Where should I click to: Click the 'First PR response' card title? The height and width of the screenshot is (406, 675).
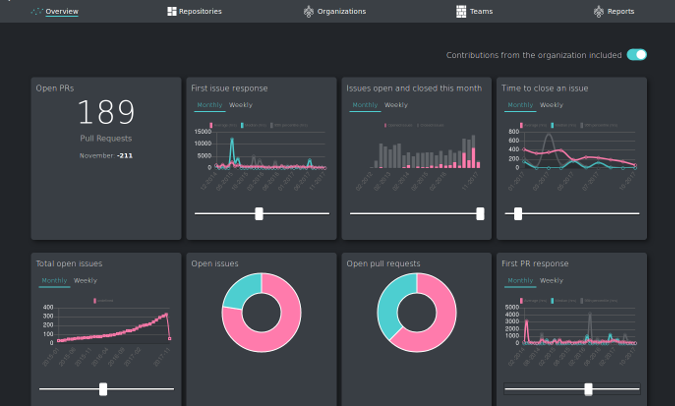point(535,263)
